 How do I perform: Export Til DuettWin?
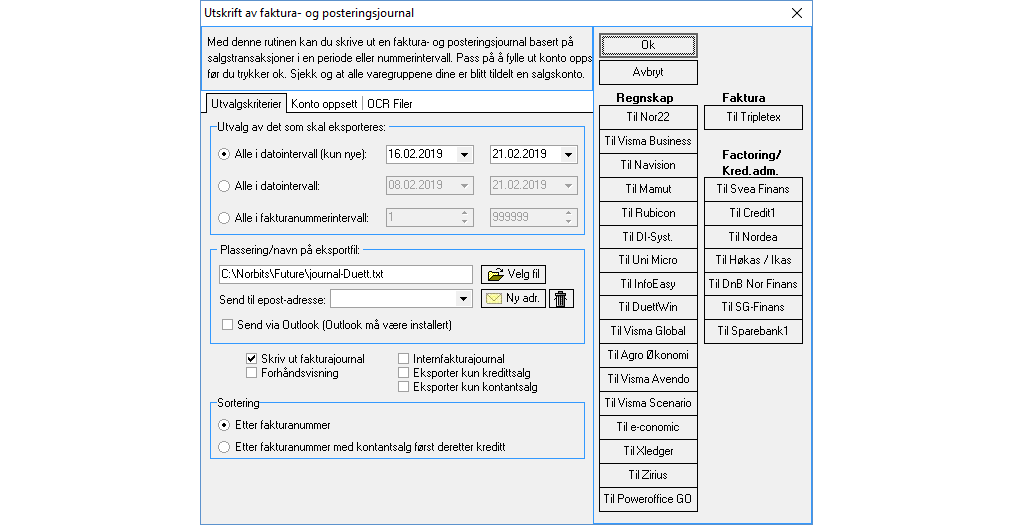pyautogui.click(x=648, y=307)
